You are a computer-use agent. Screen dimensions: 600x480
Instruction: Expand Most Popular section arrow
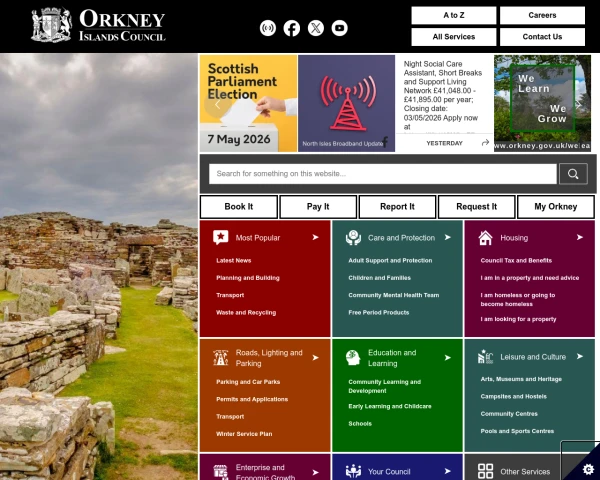(x=315, y=237)
